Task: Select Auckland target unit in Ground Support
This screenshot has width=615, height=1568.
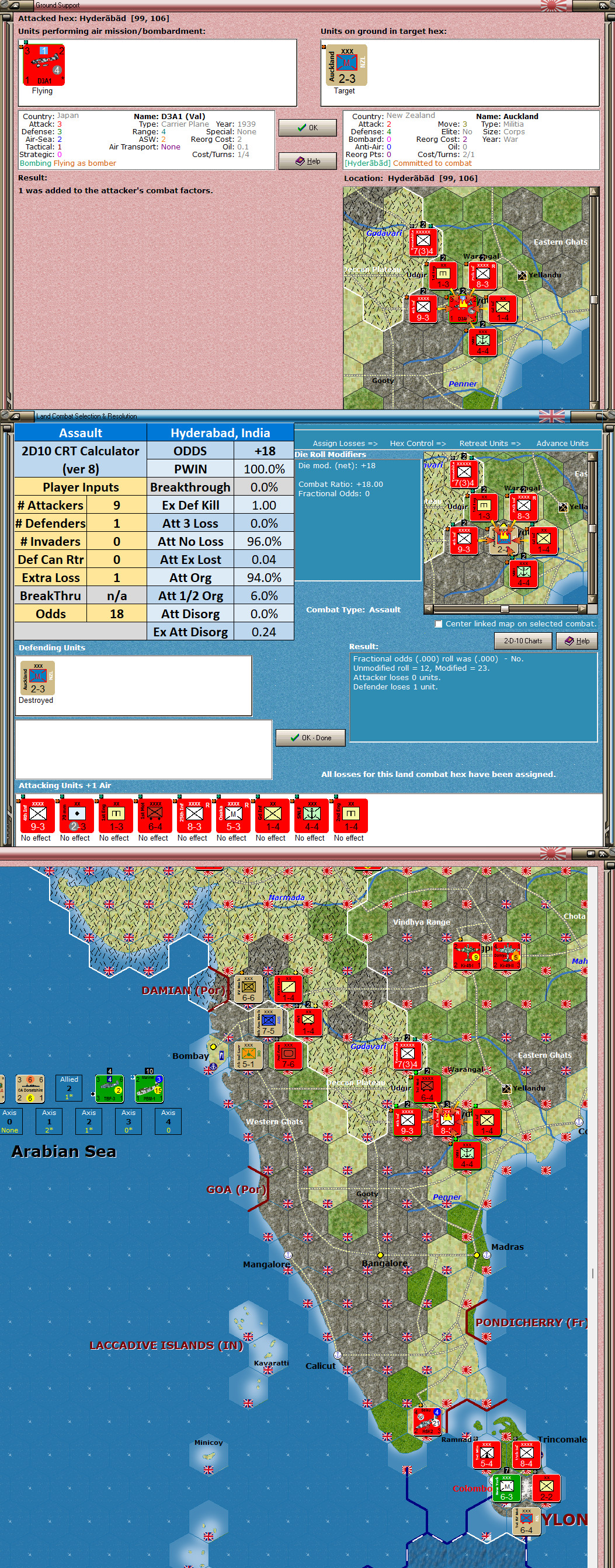Action: (347, 65)
